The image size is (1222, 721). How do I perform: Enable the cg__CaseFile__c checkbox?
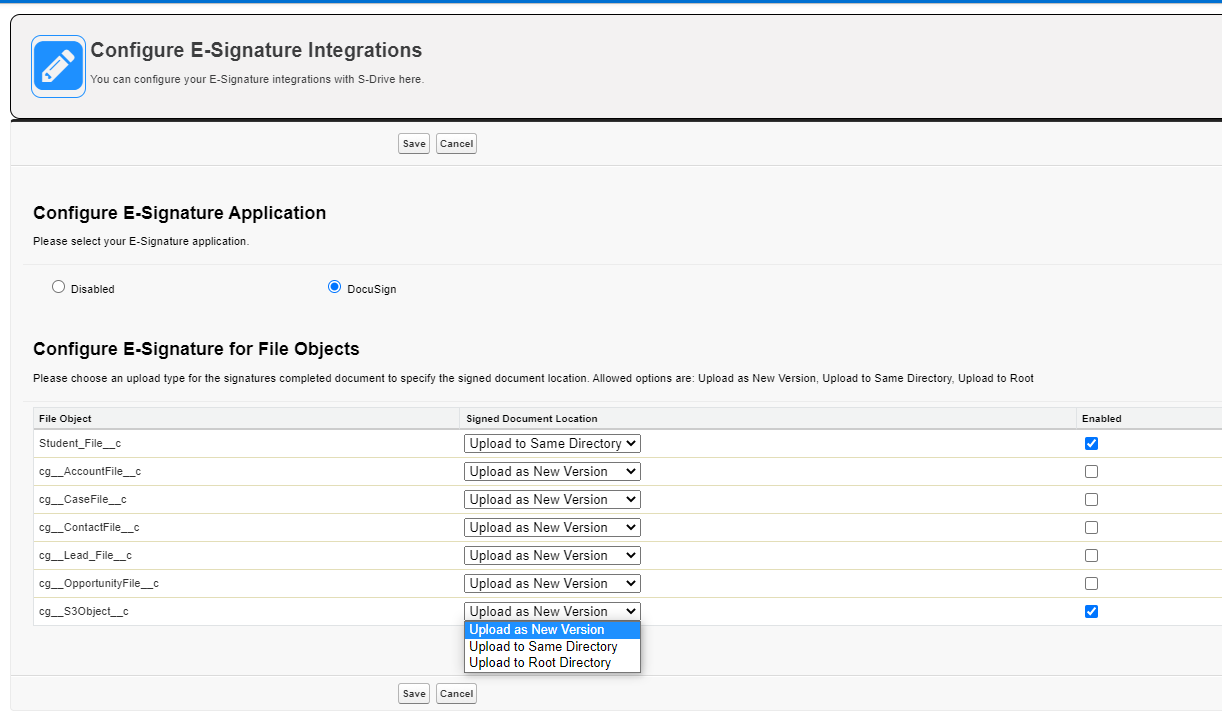coord(1091,499)
